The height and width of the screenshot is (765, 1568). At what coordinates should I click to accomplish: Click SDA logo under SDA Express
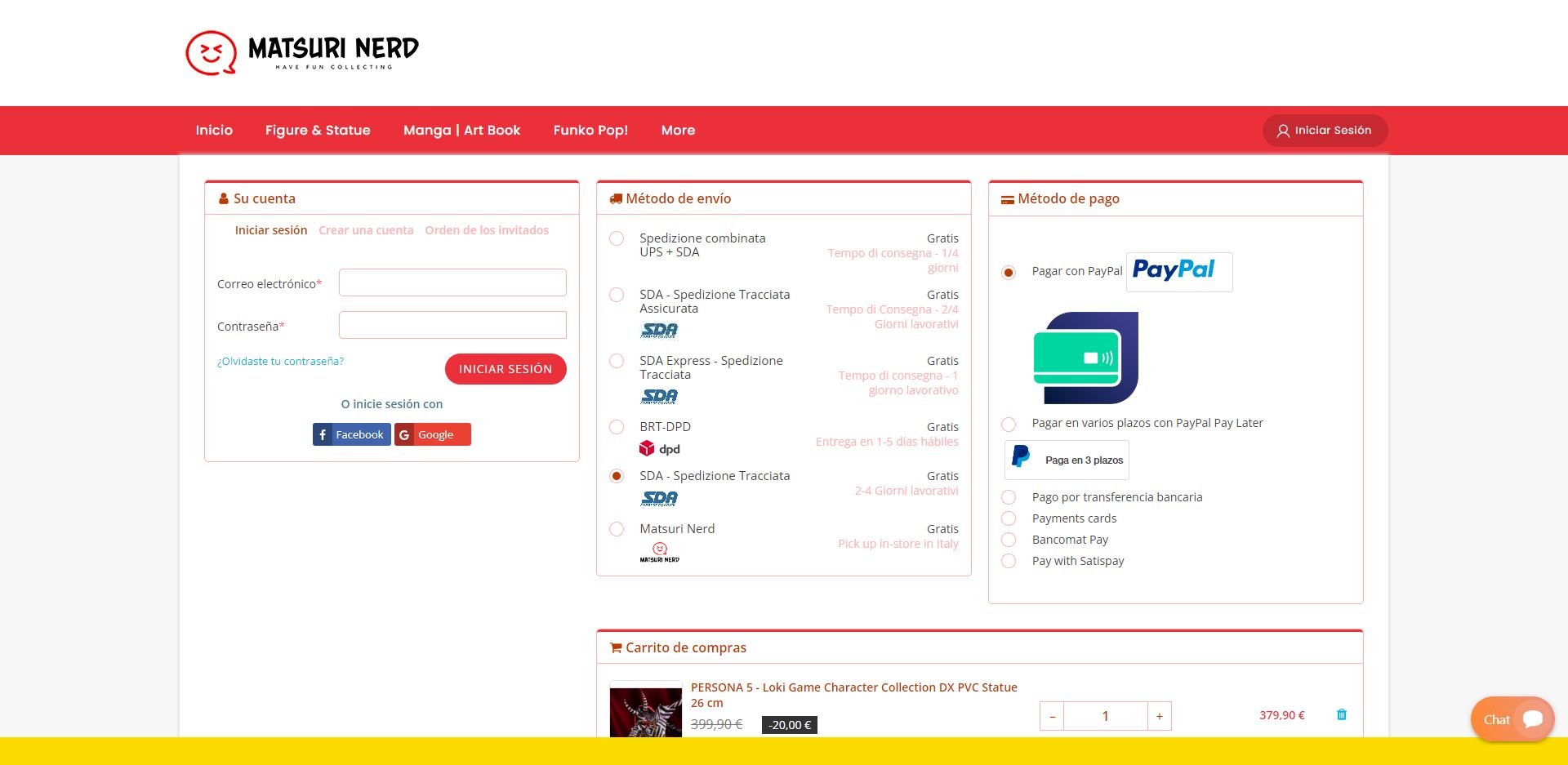point(659,396)
